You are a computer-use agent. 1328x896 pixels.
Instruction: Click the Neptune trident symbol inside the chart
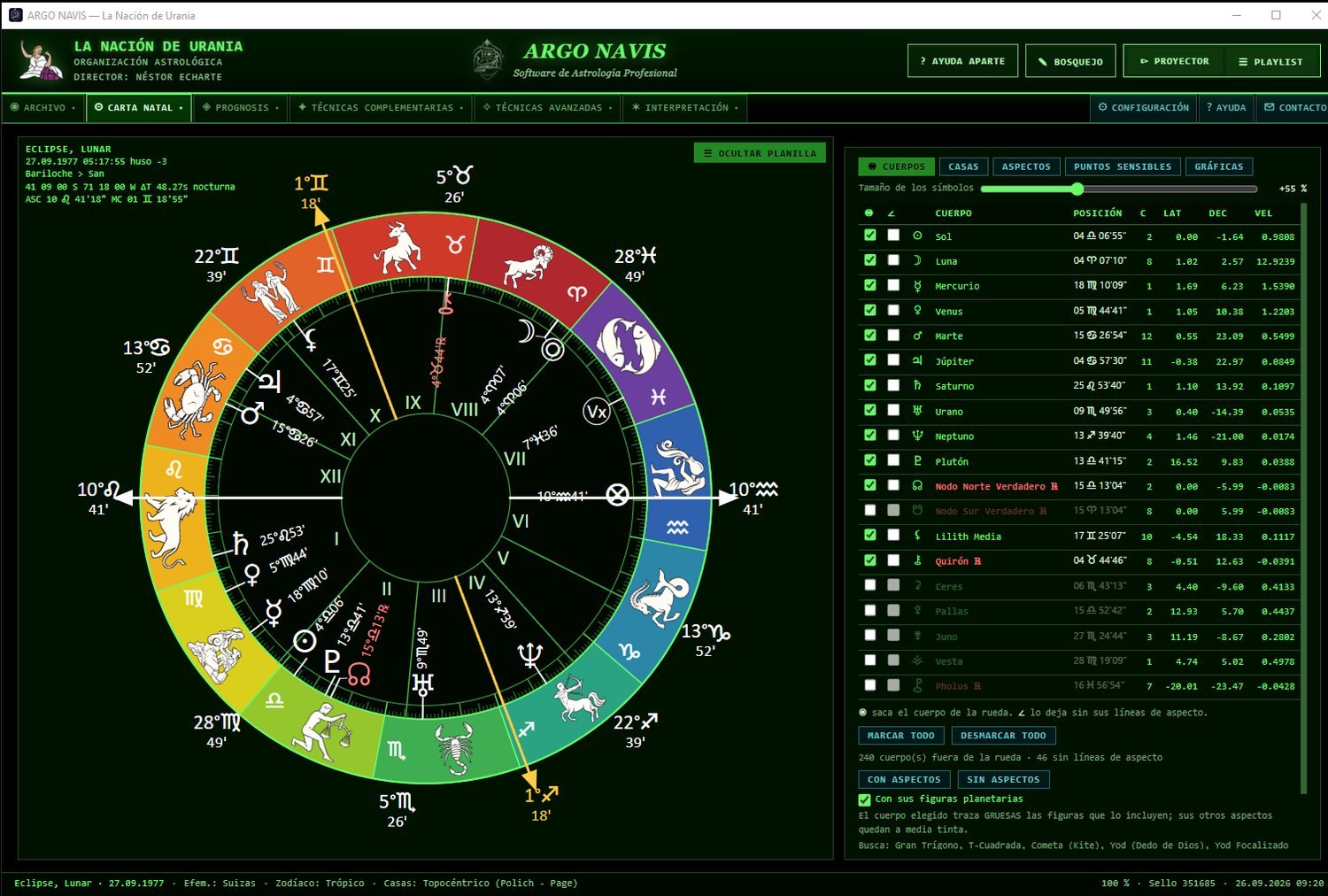(x=529, y=656)
